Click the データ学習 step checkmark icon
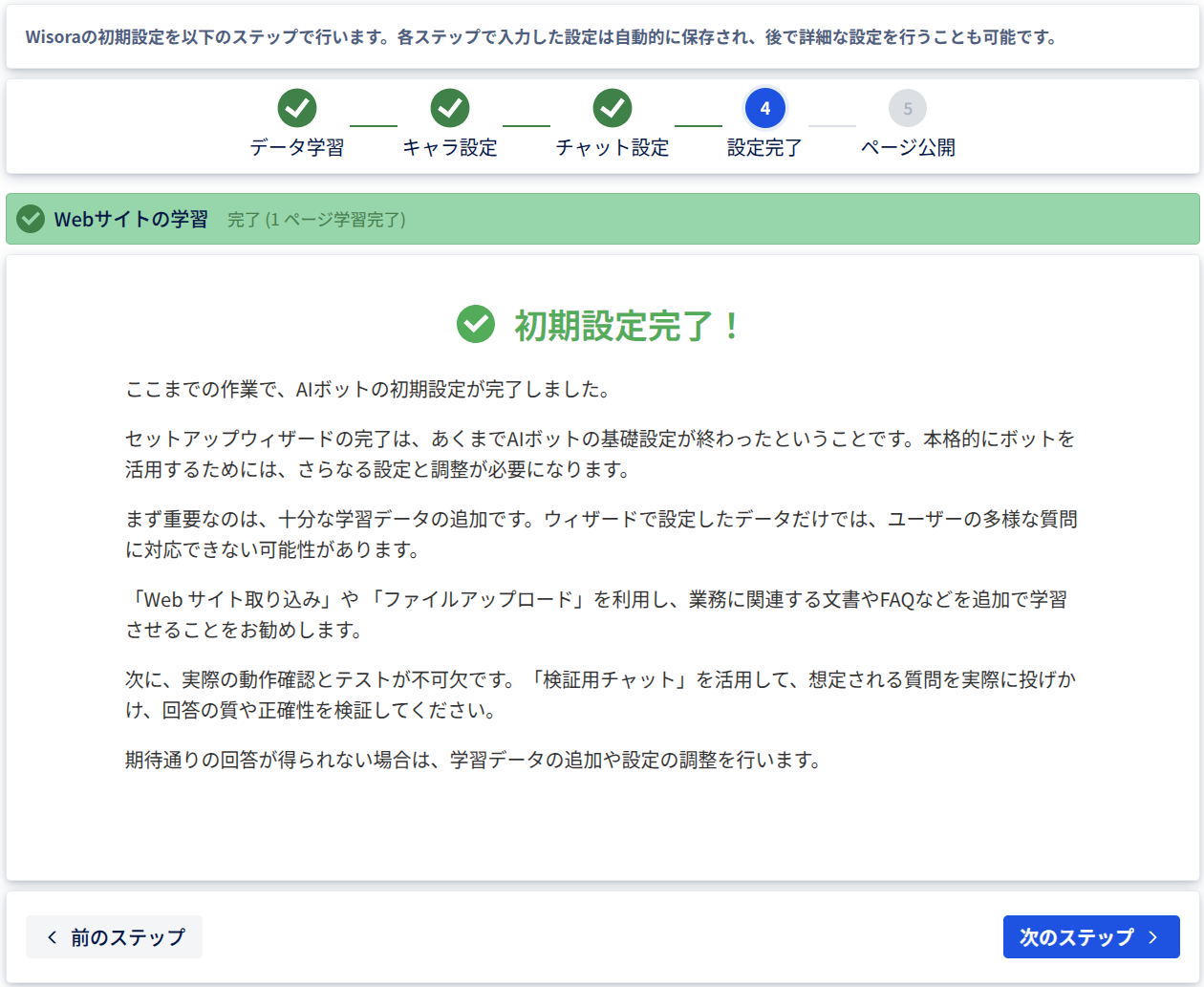Screen dimensions: 1204x987 pos(297,108)
